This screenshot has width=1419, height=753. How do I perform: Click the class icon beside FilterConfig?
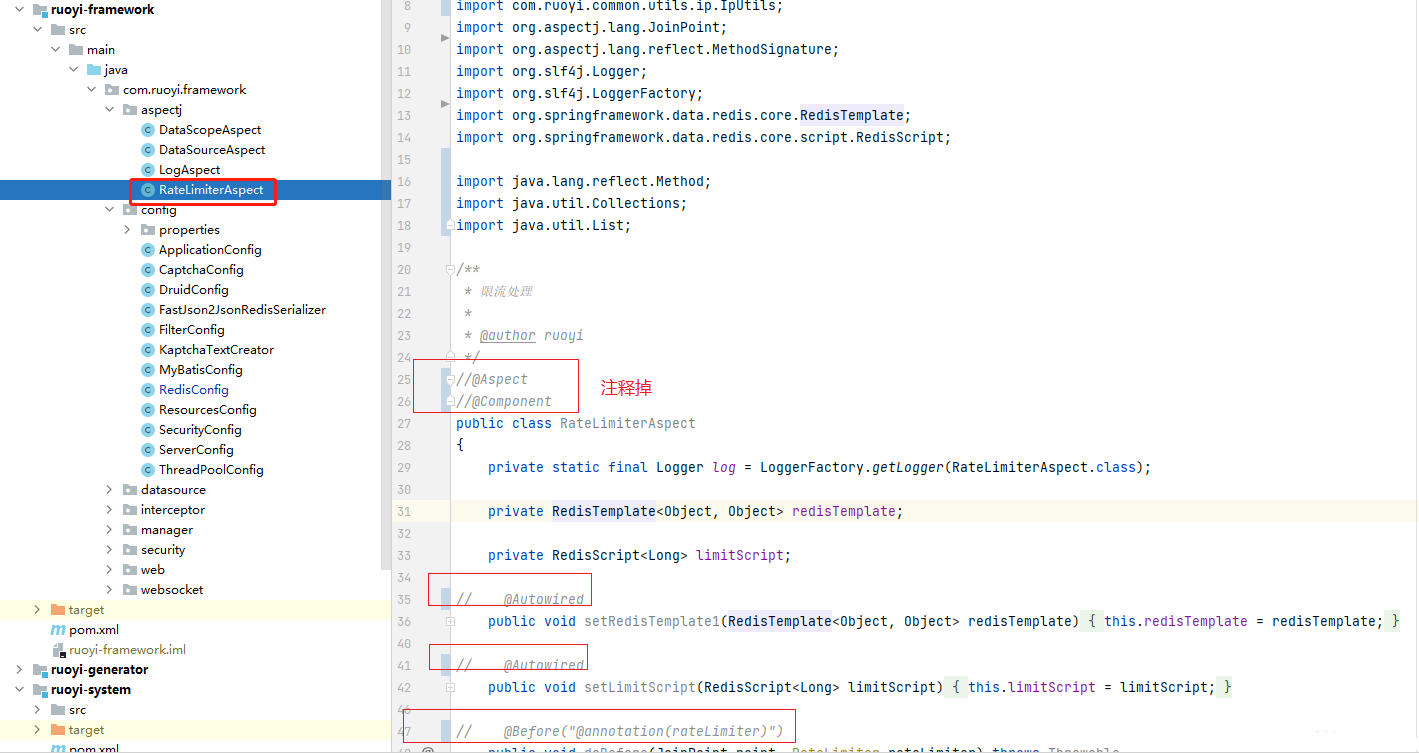[148, 330]
